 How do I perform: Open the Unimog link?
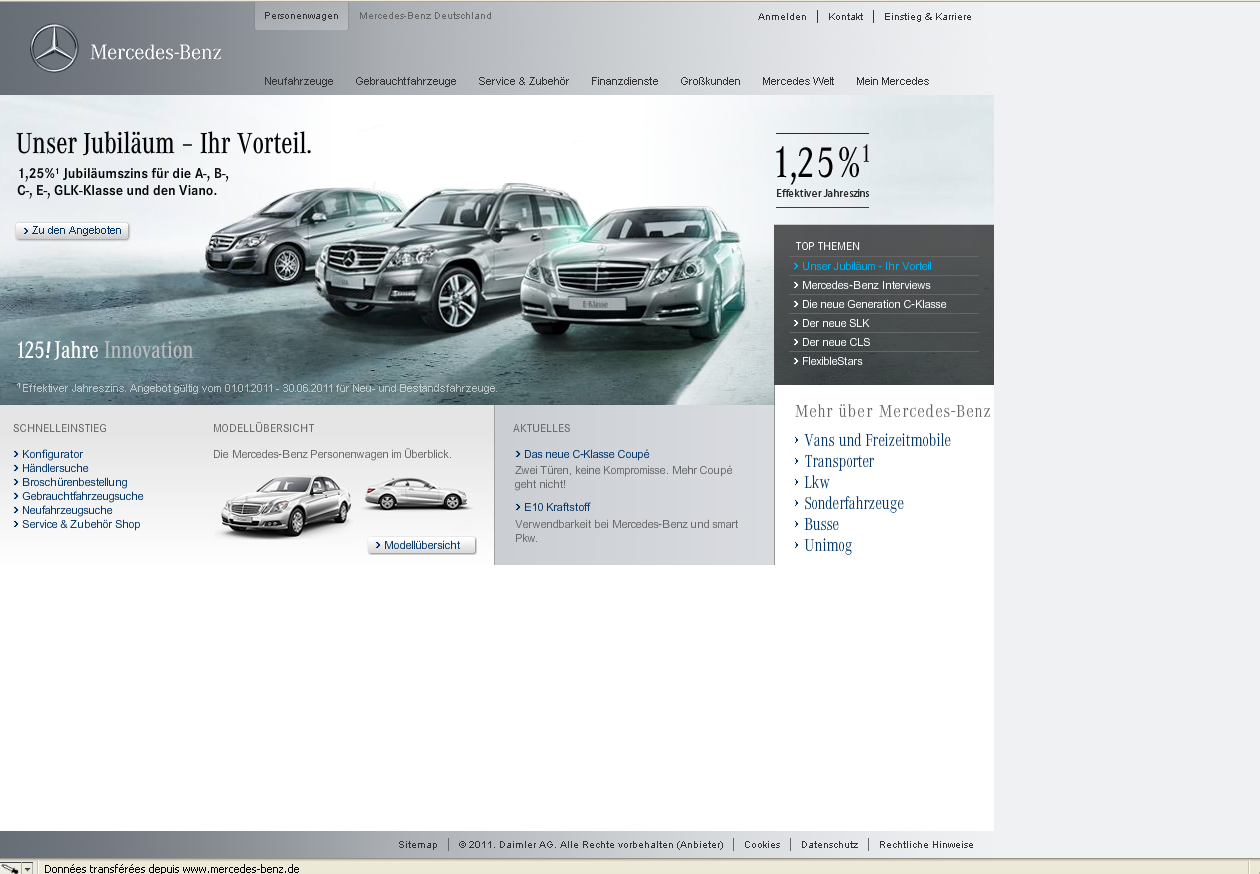click(823, 545)
